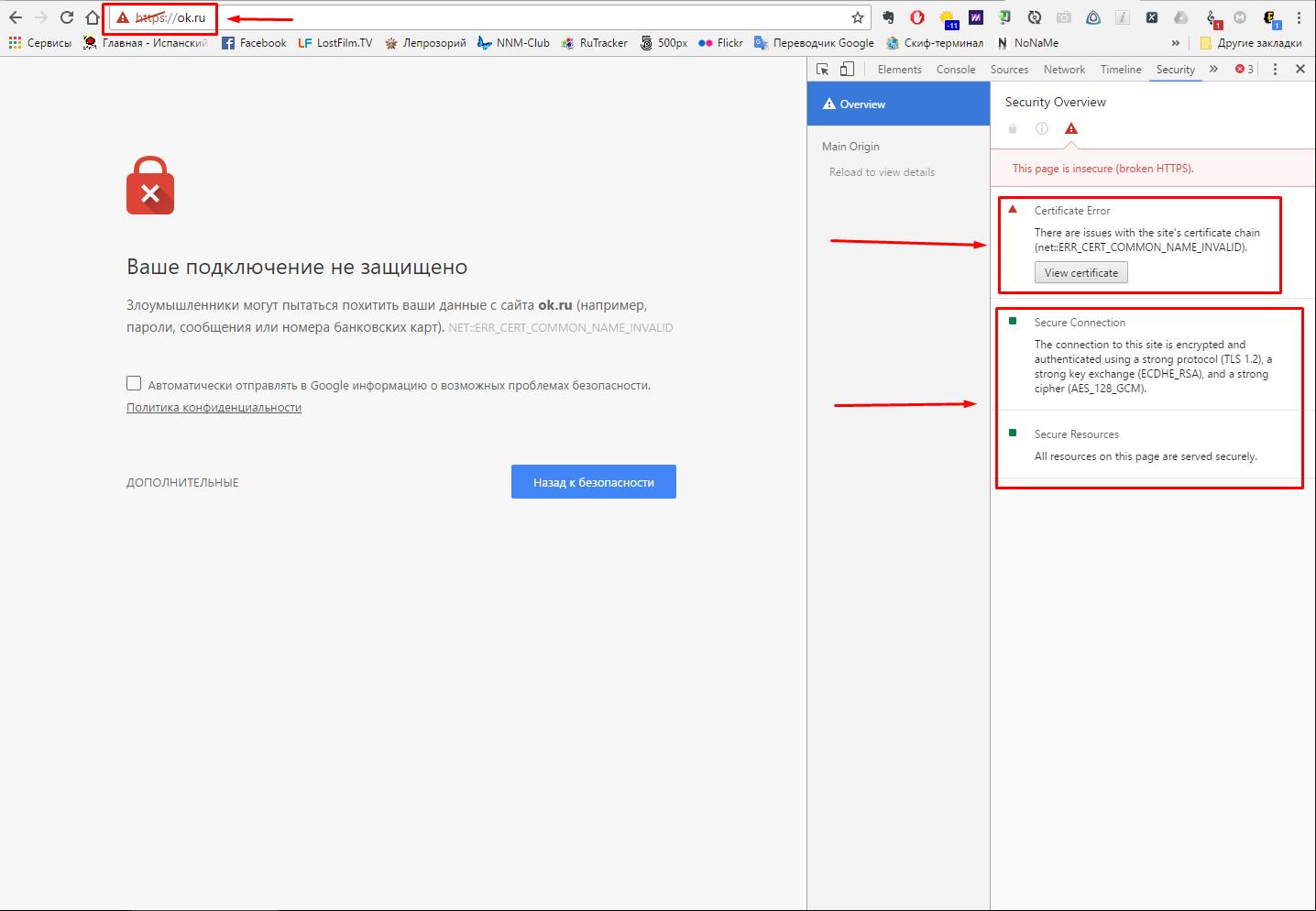Open the yellow-black extension with blue badge
This screenshot has height=911, width=1316.
(1271, 18)
